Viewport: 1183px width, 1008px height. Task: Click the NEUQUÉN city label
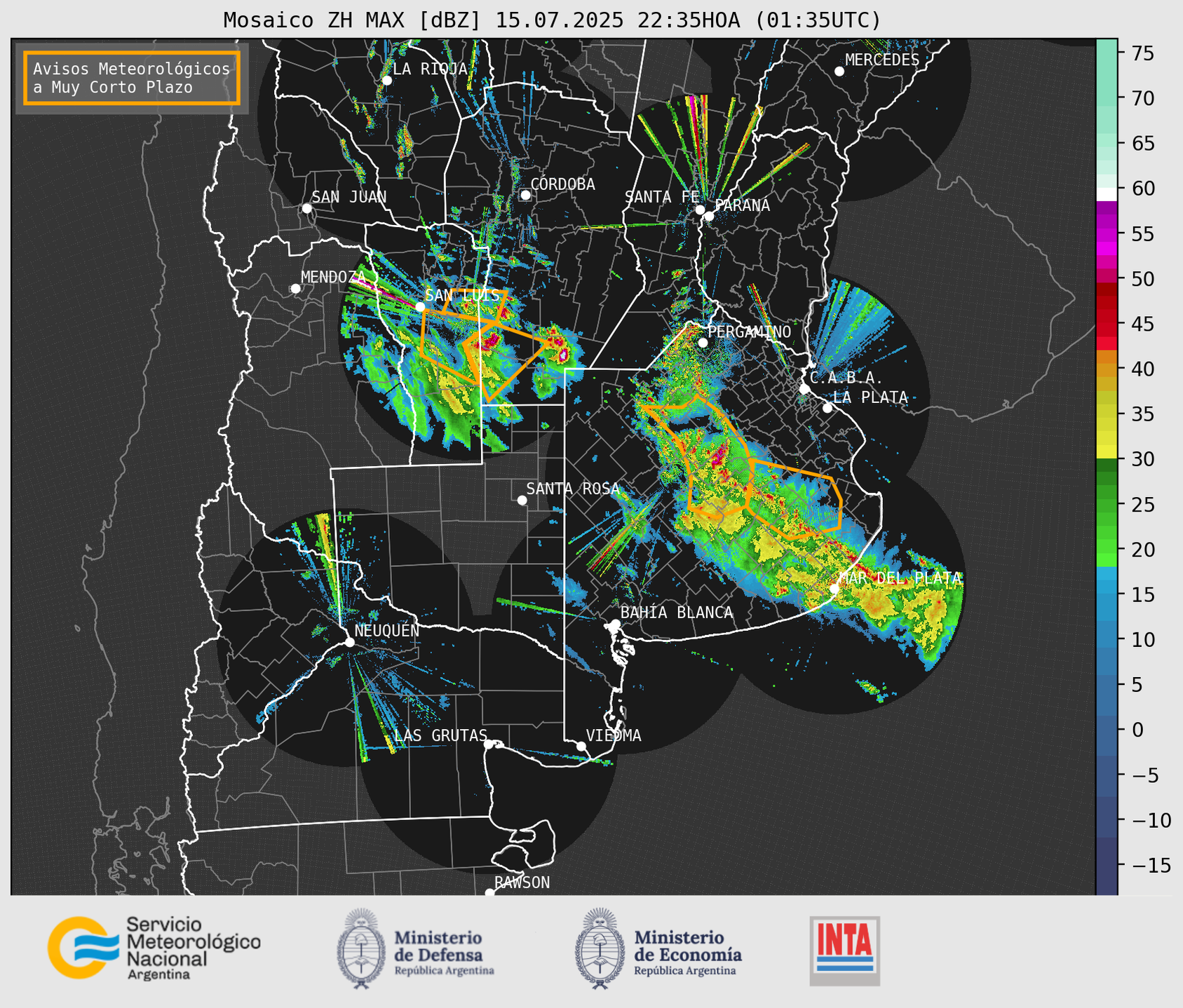[x=387, y=630]
